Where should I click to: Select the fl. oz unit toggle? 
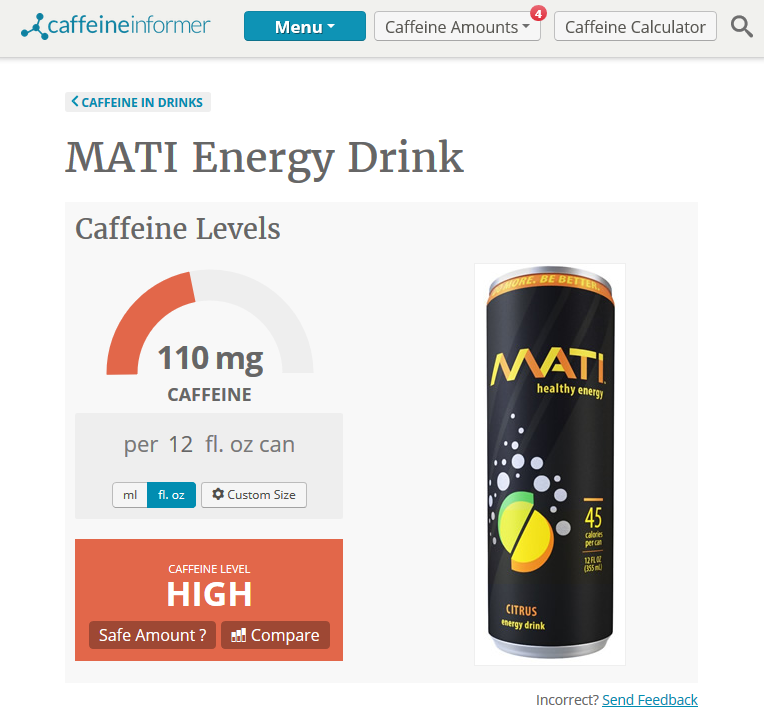[x=171, y=495]
